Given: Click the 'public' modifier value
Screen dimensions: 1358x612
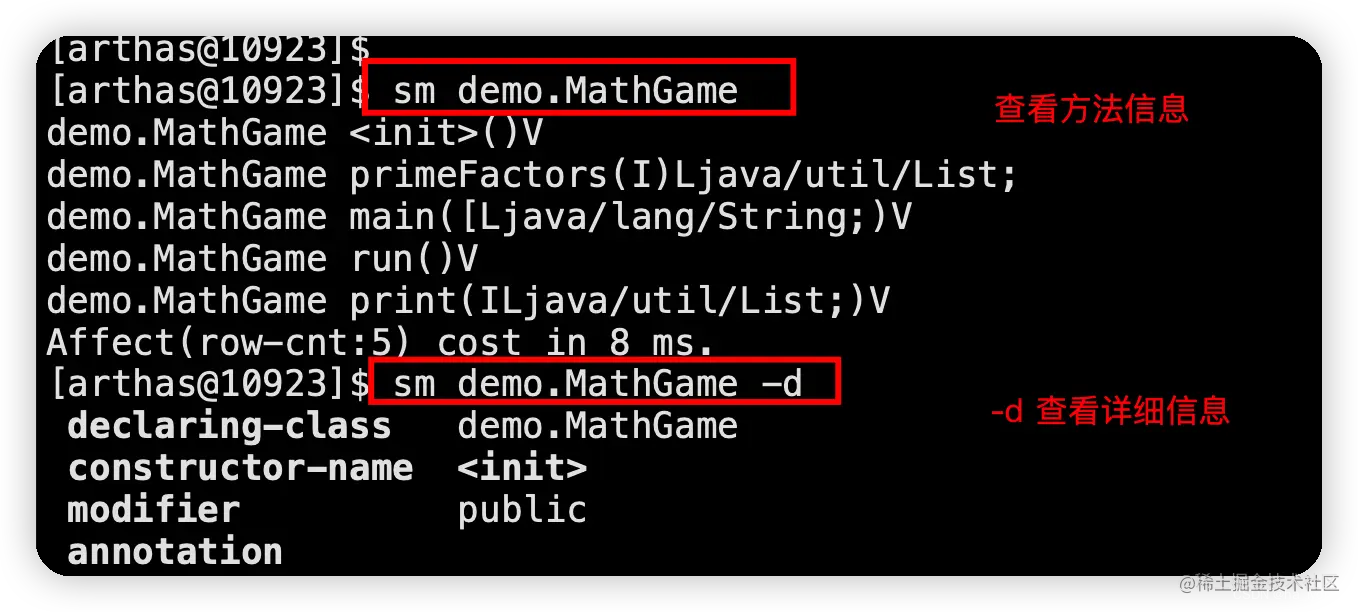Looking at the screenshot, I should (x=522, y=510).
